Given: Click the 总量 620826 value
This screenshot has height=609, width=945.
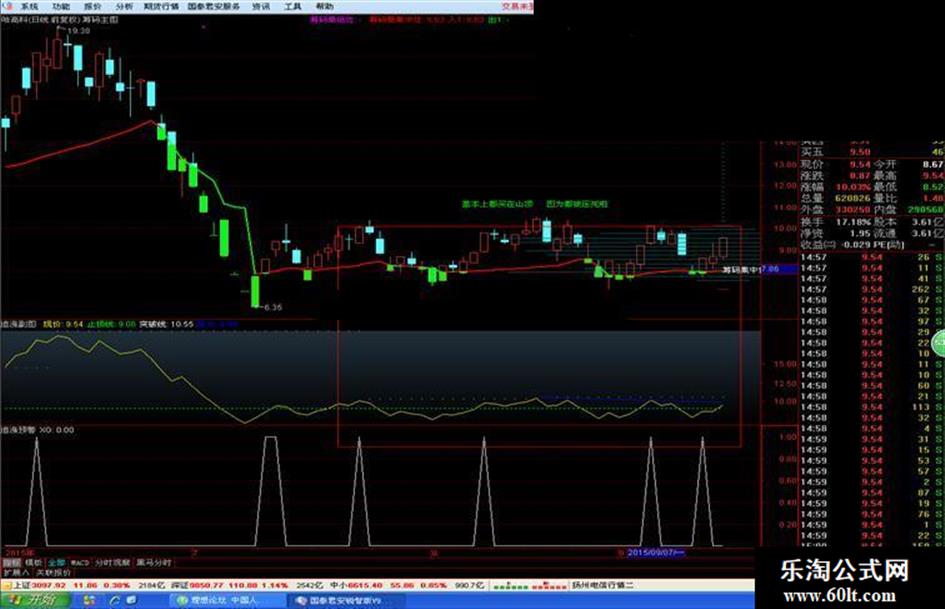Looking at the screenshot, I should click(x=852, y=198).
